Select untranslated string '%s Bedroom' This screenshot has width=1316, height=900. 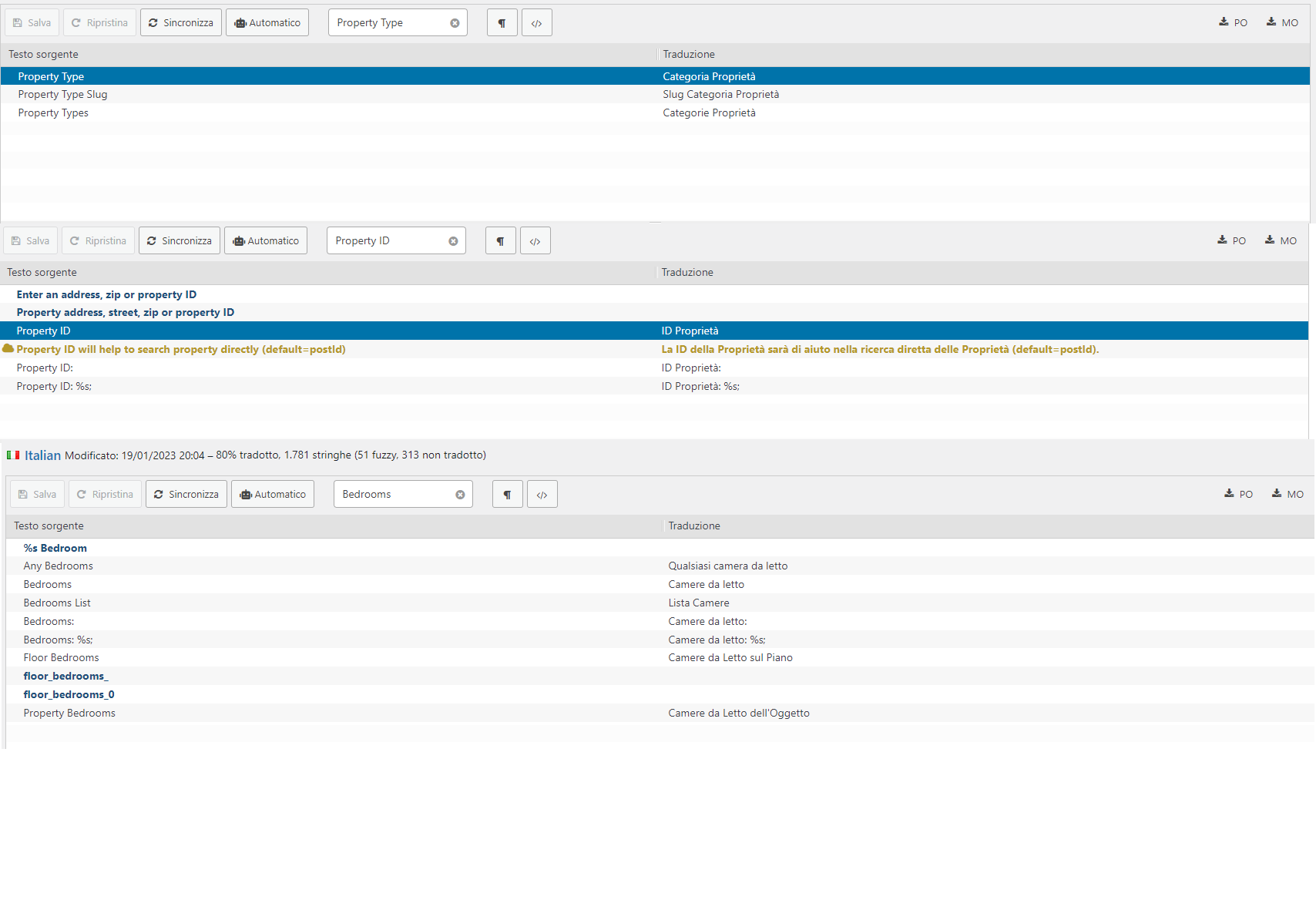(x=55, y=549)
